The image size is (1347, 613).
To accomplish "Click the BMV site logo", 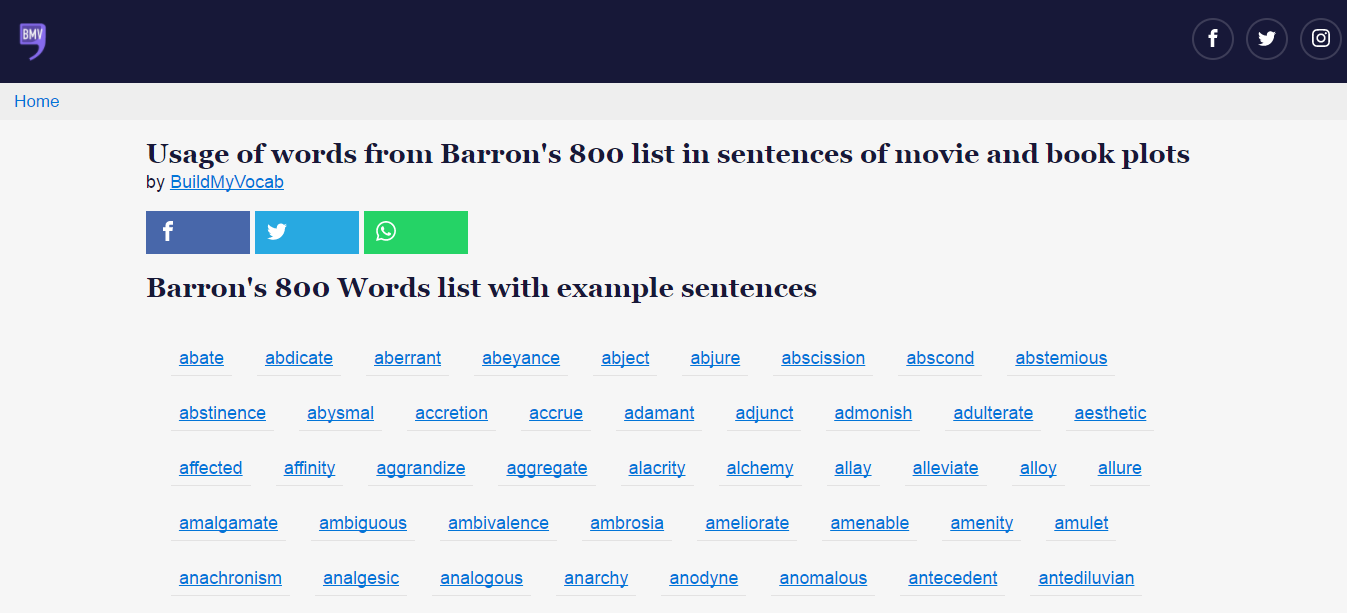I will pyautogui.click(x=31, y=41).
